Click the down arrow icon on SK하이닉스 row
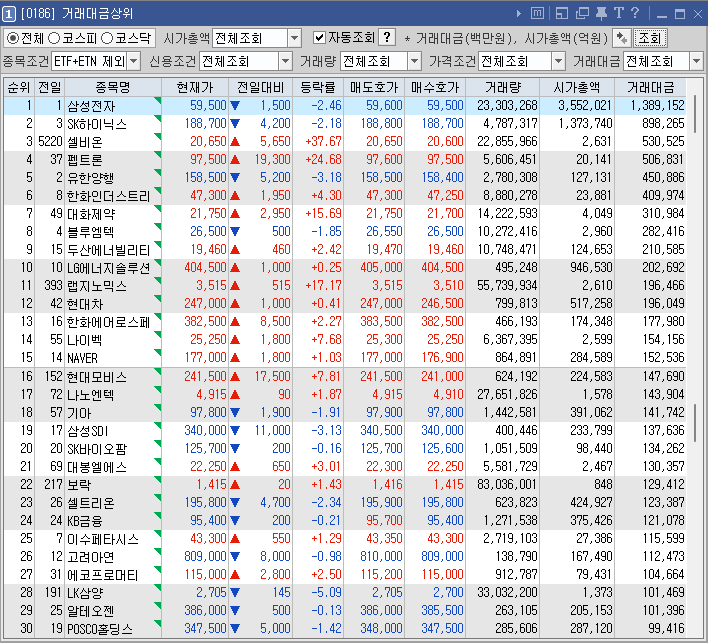The image size is (708, 643). point(235,123)
